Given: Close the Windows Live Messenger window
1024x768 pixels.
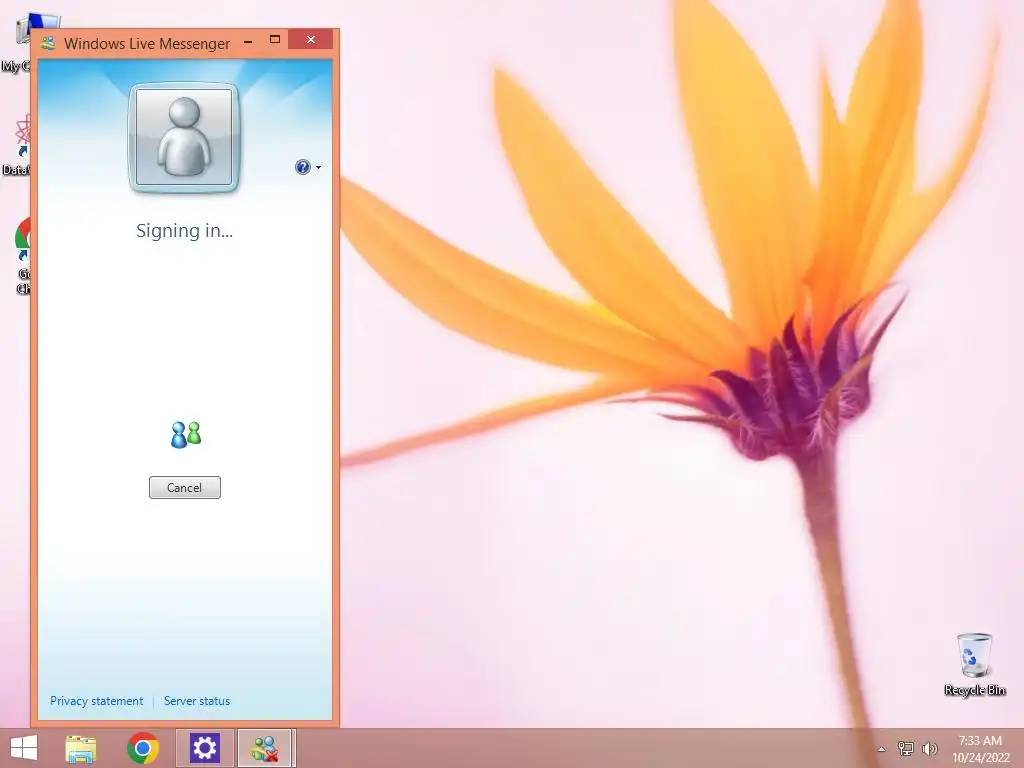Looking at the screenshot, I should (311, 40).
